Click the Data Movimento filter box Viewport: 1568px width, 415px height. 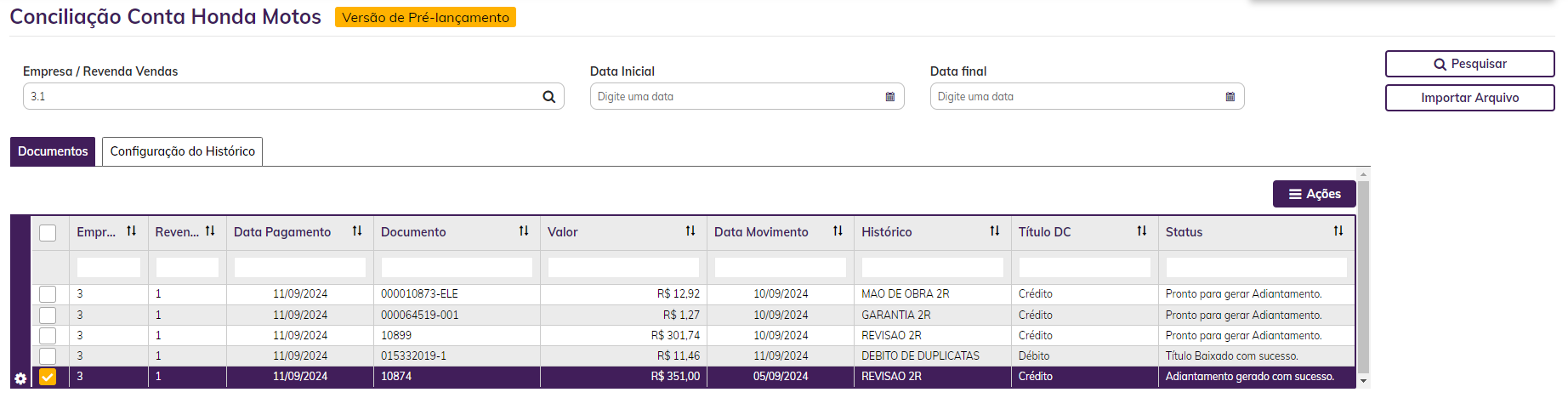coord(781,267)
